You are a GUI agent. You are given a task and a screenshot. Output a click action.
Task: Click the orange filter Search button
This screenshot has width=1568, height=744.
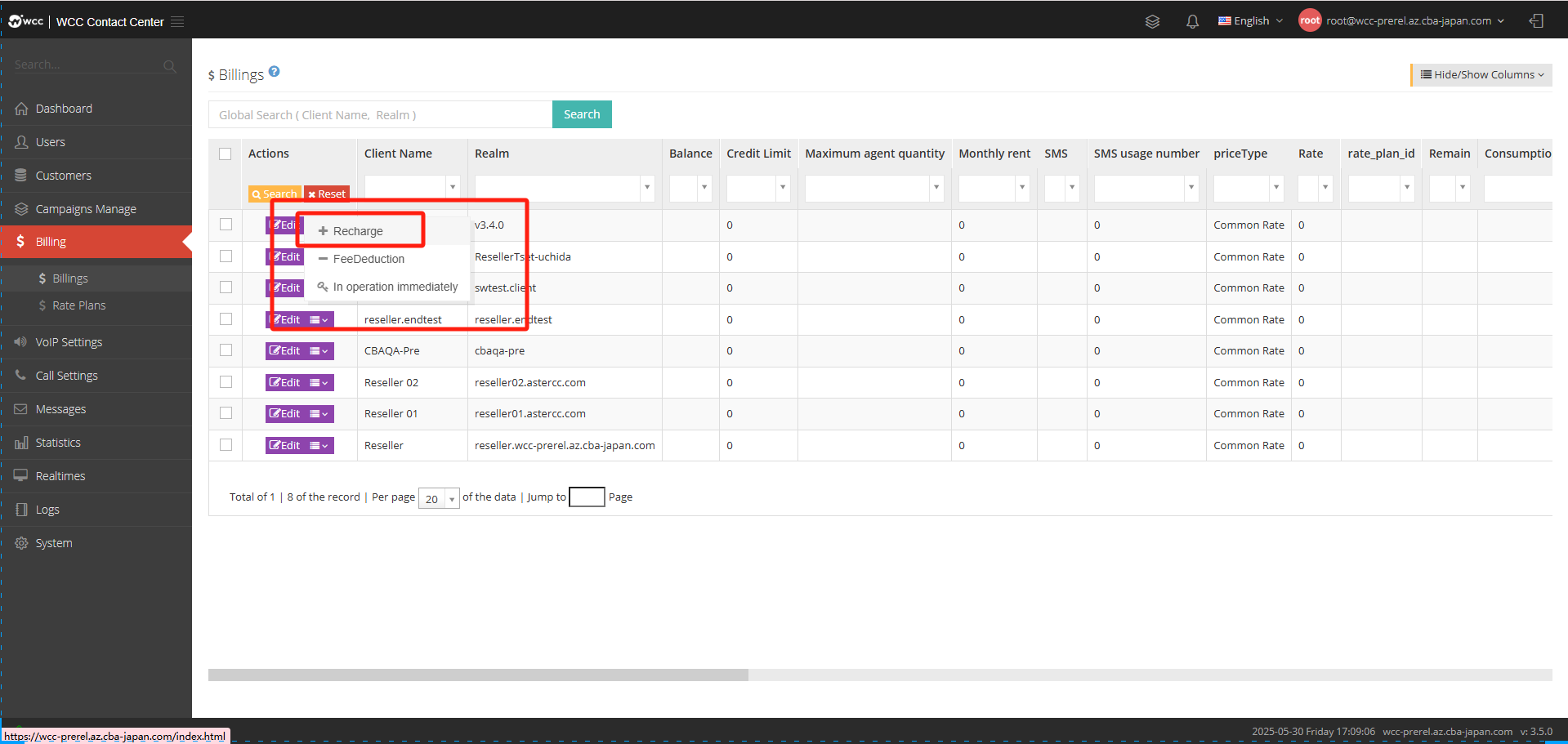click(275, 194)
